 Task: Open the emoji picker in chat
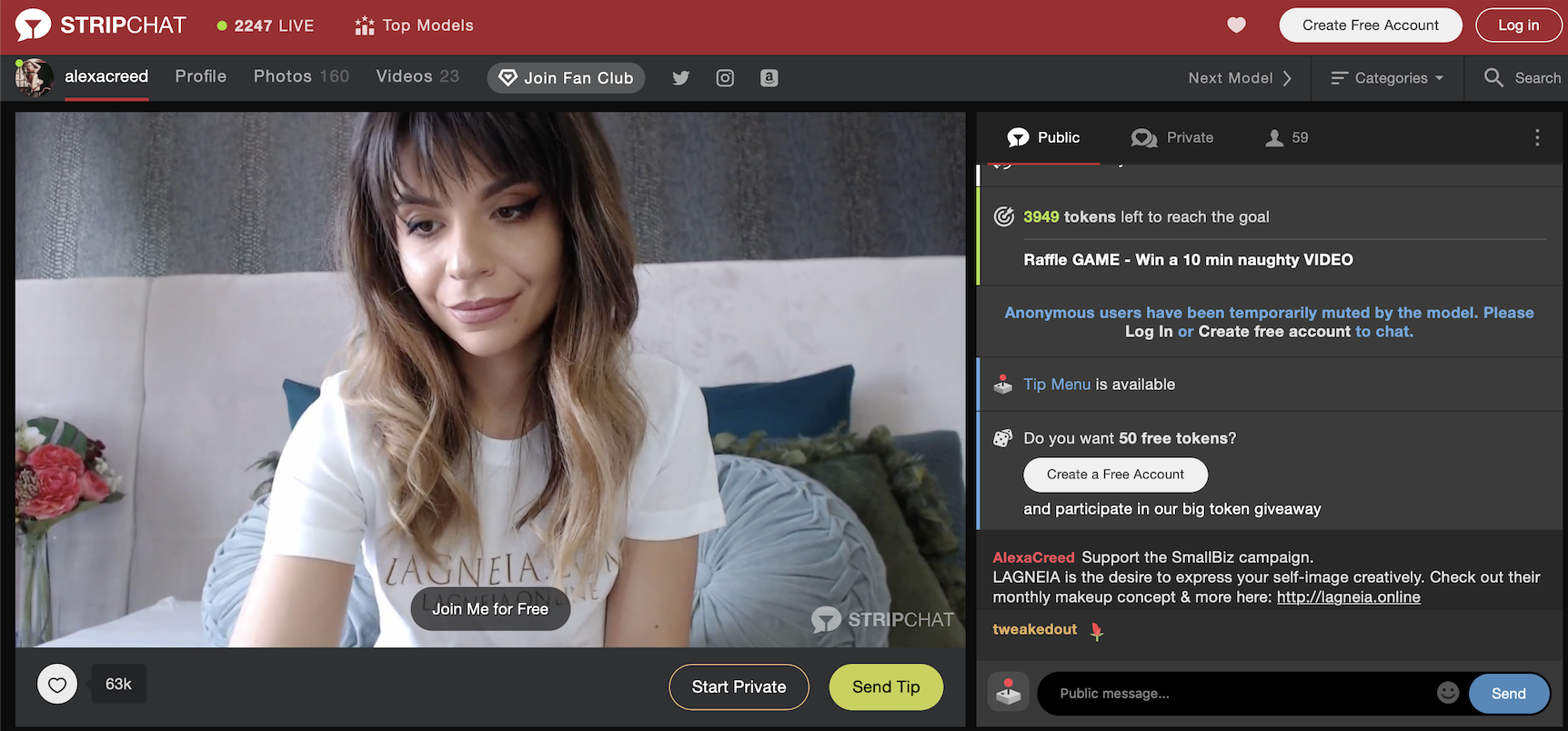(1448, 693)
